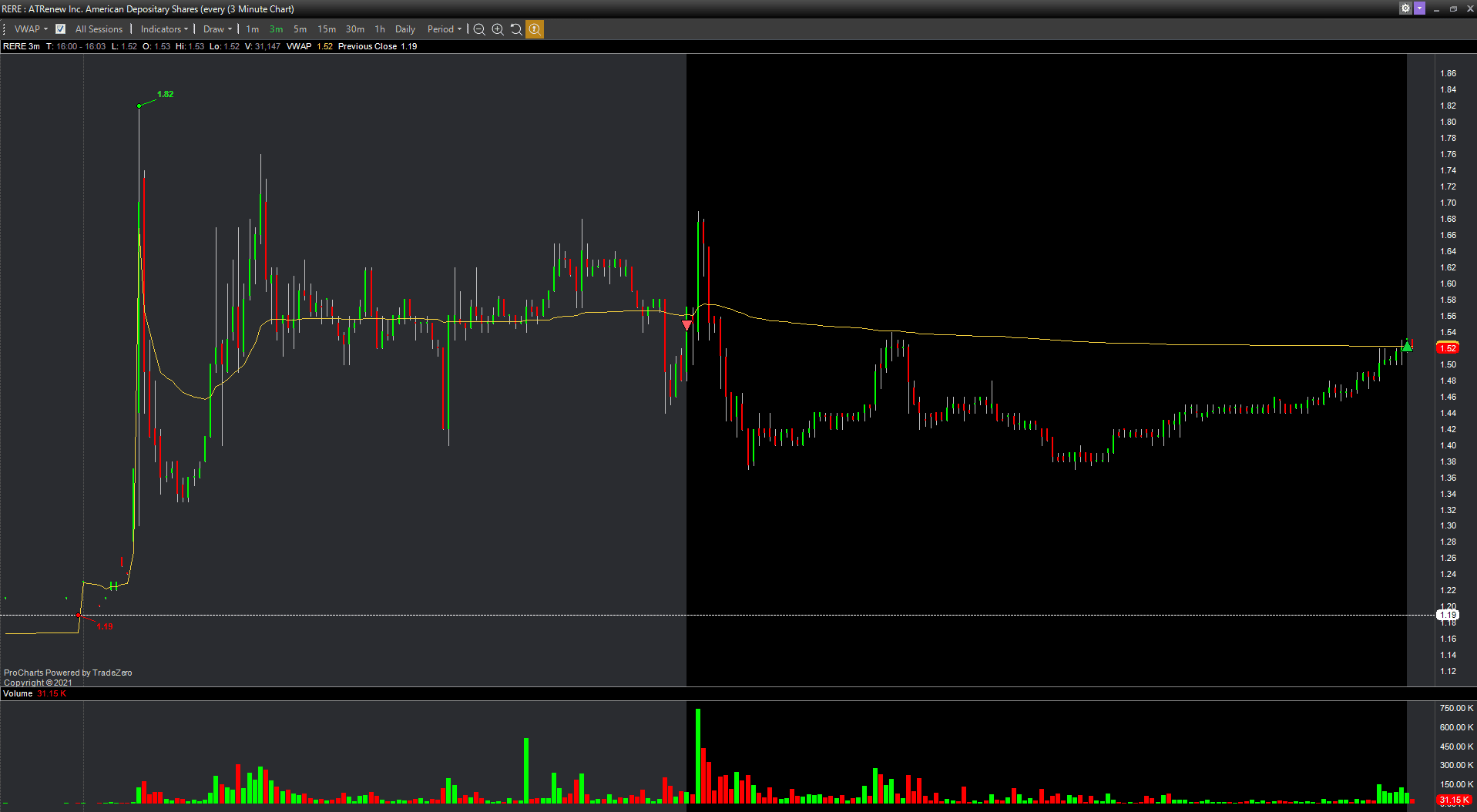Click the "V: 31,147" volume readout
1477x812 pixels.
[x=263, y=46]
